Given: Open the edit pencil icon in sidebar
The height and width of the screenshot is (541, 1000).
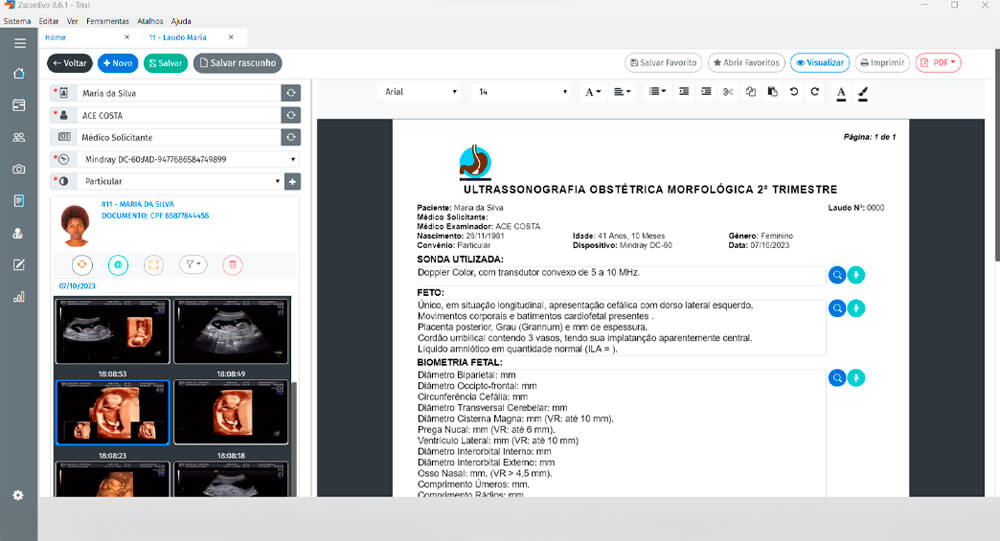Looking at the screenshot, I should (19, 265).
